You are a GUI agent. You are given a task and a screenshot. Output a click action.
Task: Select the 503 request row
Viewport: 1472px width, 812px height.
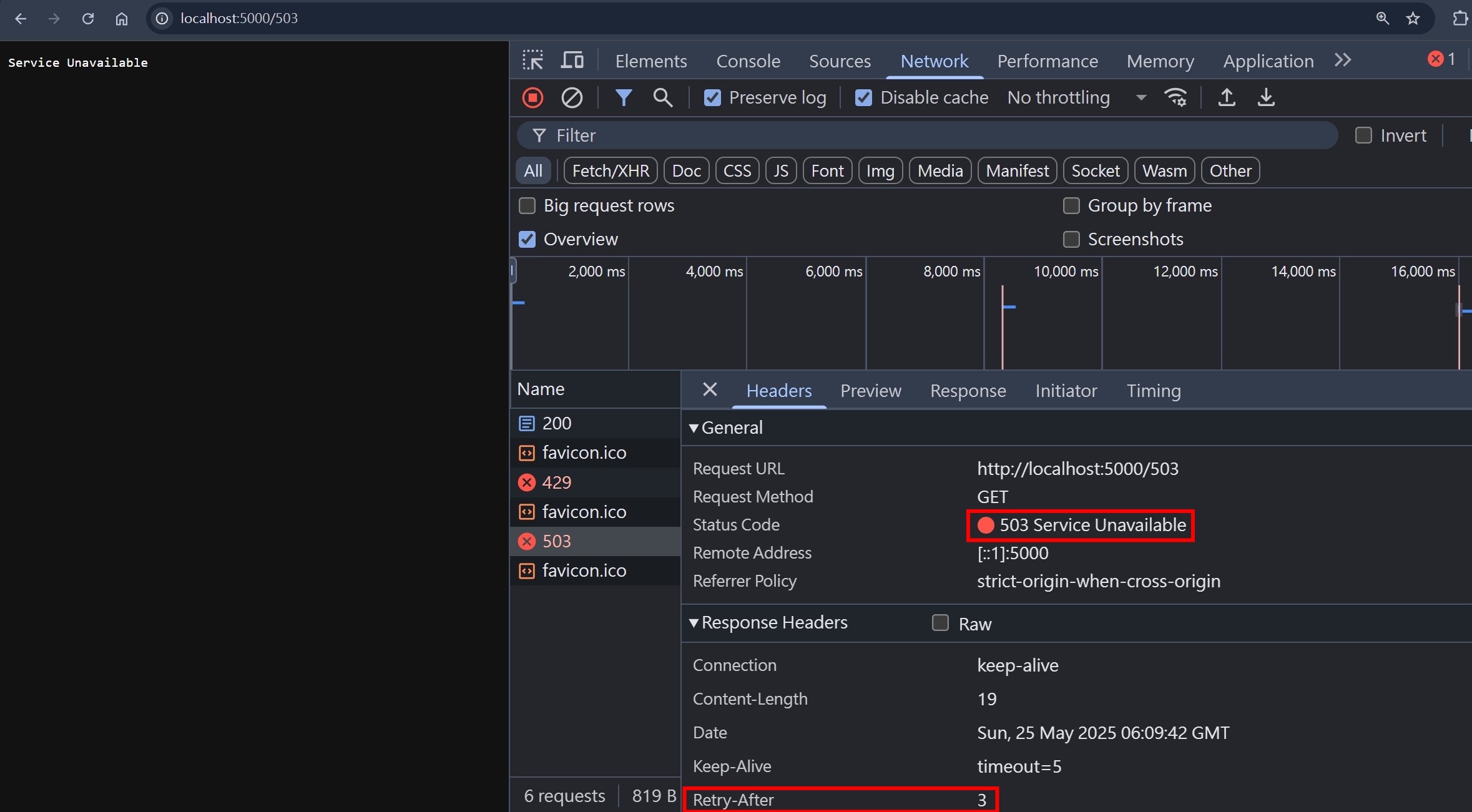[x=596, y=541]
